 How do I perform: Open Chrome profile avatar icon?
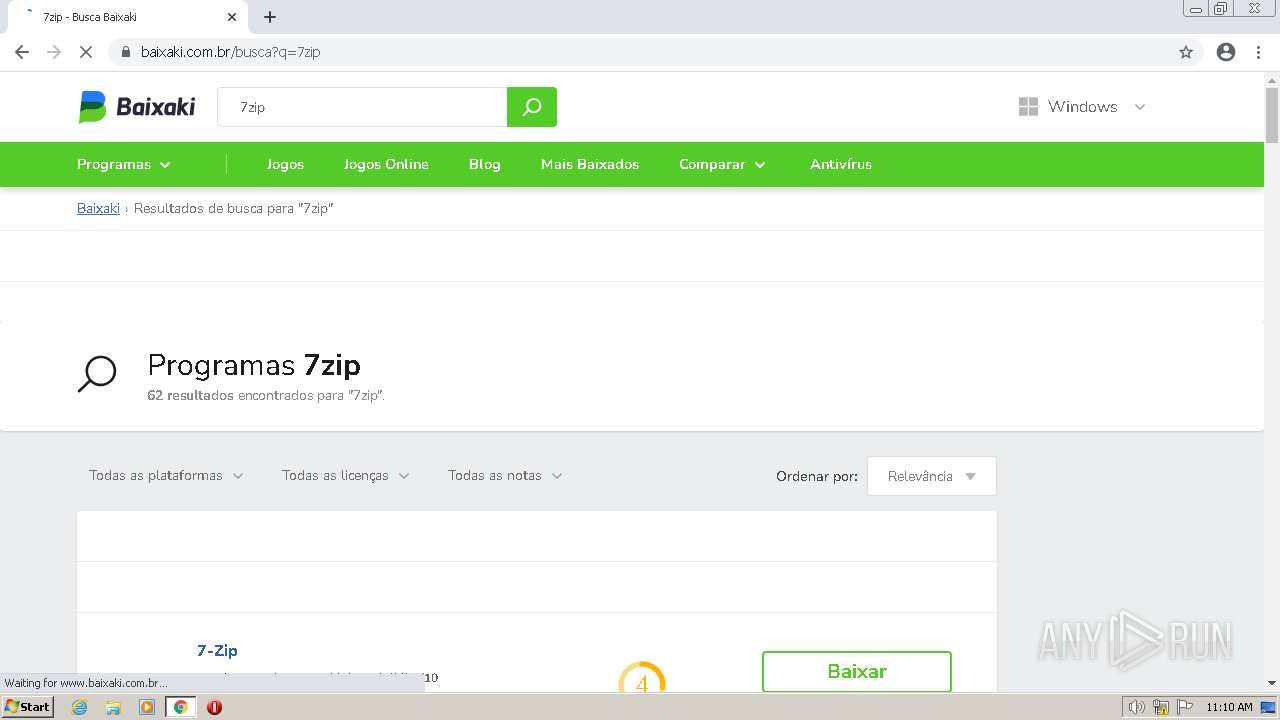(x=1226, y=52)
